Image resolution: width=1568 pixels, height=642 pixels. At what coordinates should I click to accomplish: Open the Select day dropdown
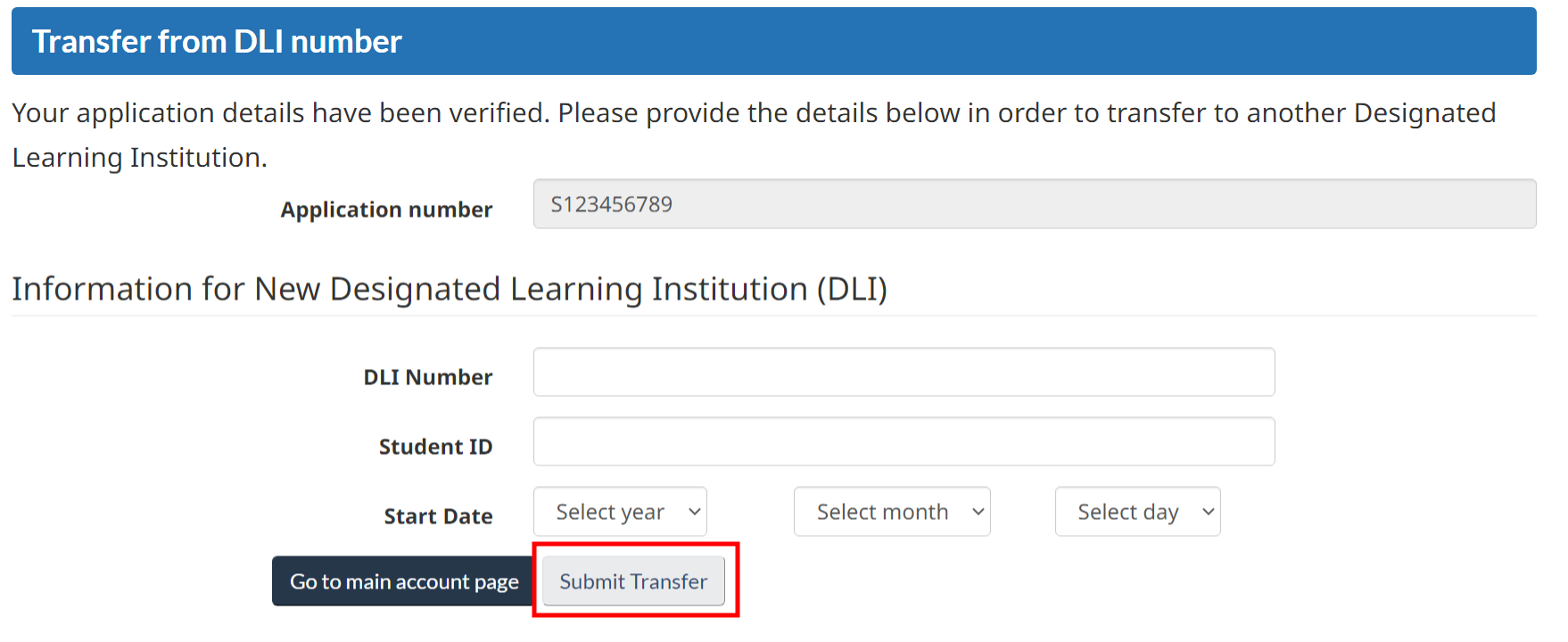[x=1137, y=512]
